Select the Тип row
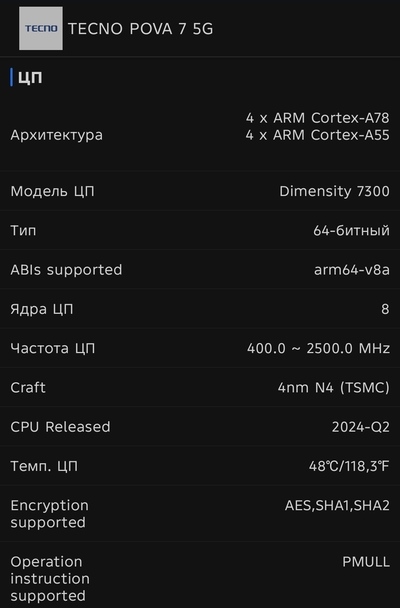 click(200, 230)
